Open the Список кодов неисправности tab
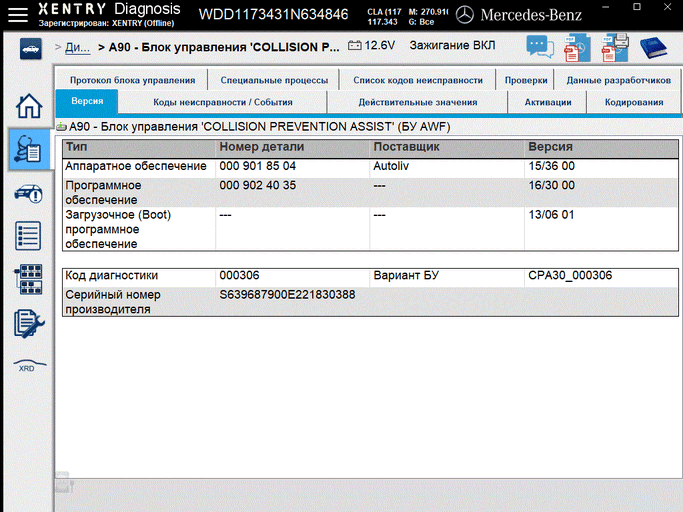Image resolution: width=683 pixels, height=512 pixels. [418, 80]
